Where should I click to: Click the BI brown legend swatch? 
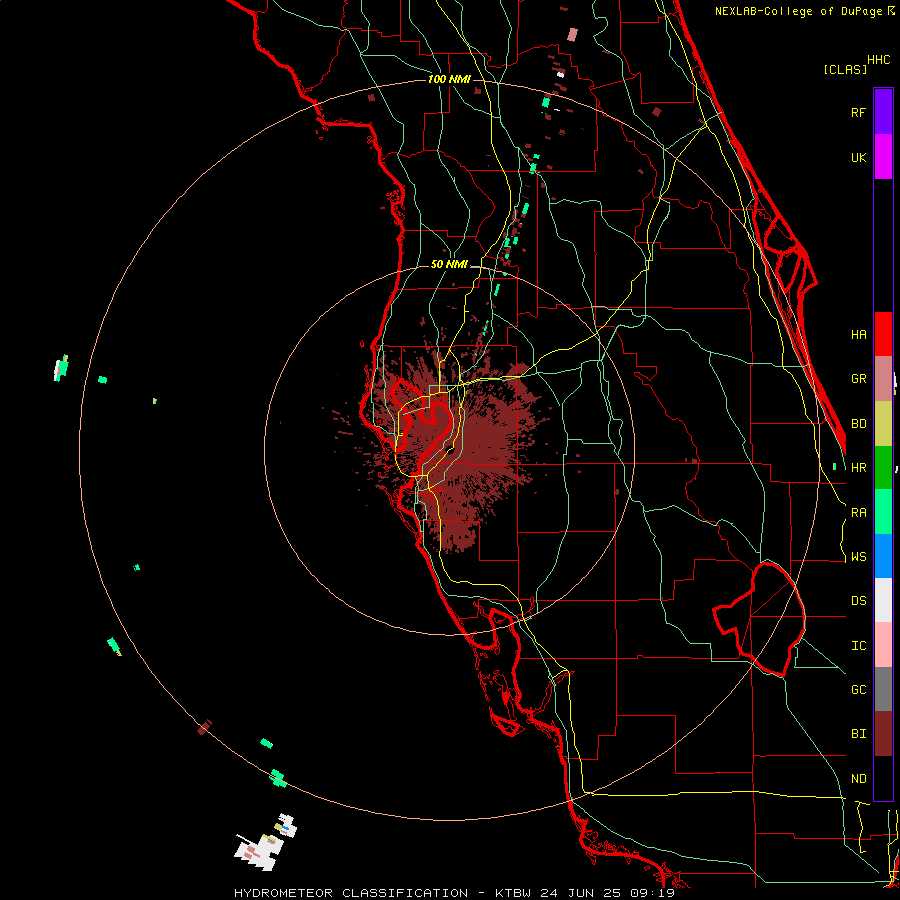[883, 734]
